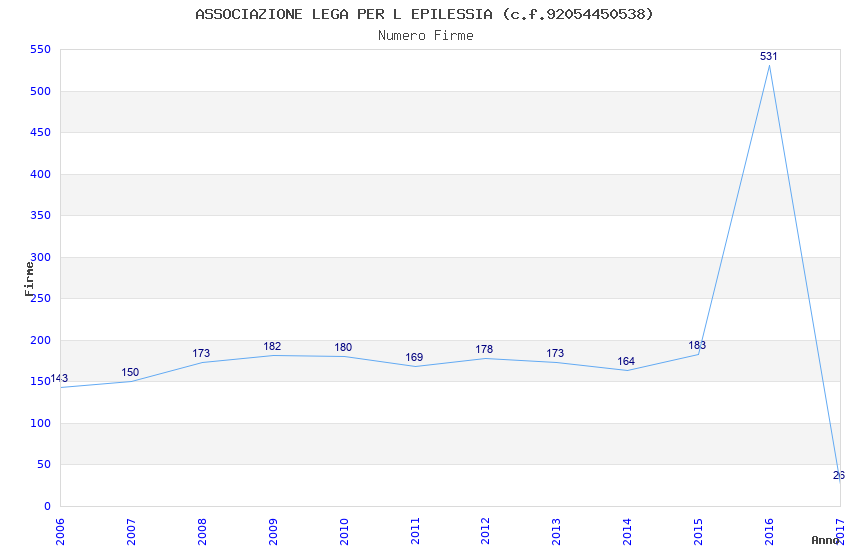
Task: Click the 50 y-axis tick label
Action: (44, 464)
